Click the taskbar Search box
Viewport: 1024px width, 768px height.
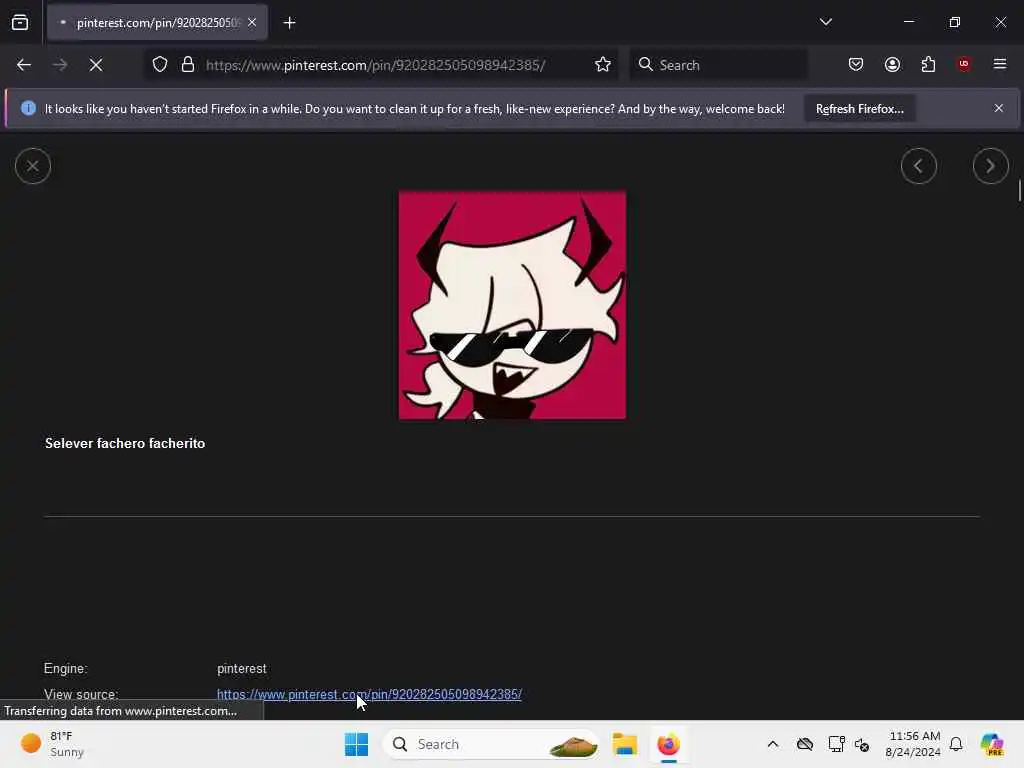[x=491, y=744]
